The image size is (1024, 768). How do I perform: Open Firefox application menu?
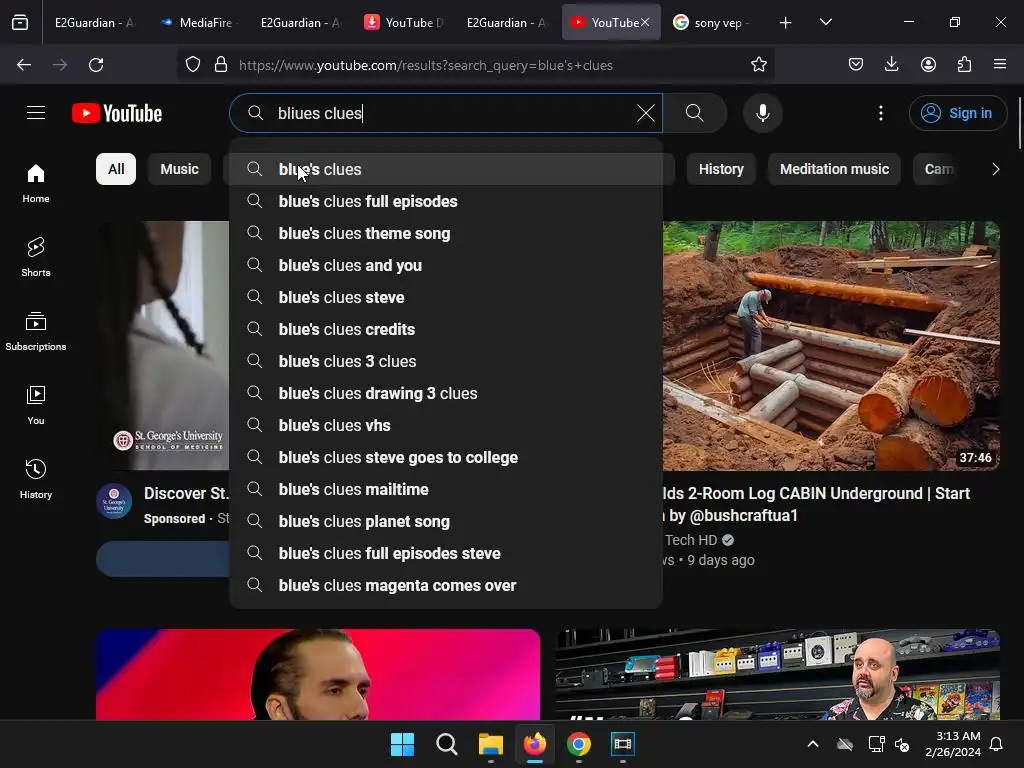click(x=1000, y=65)
